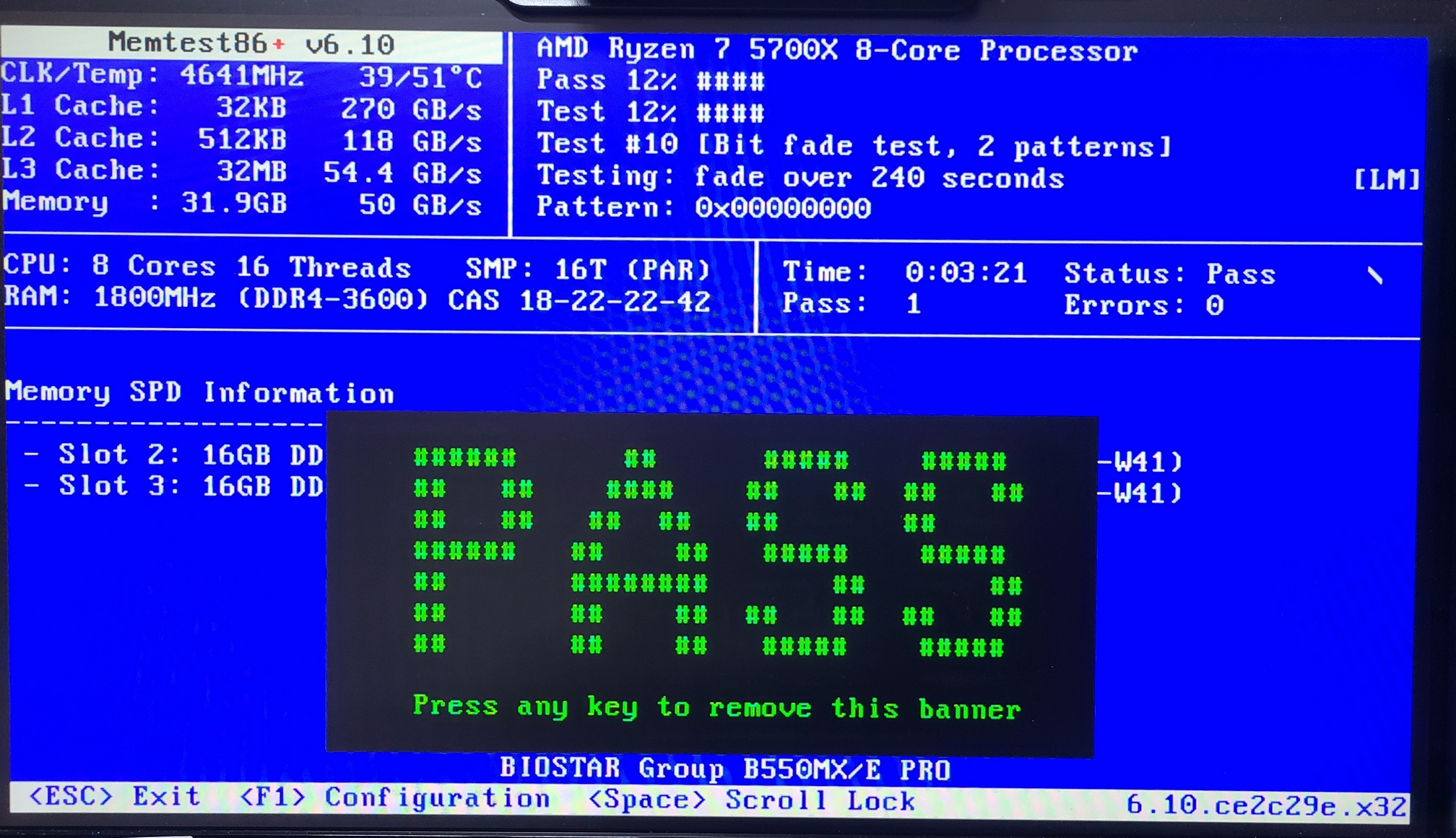Click the spinning activity indicator near Status
The image size is (1456, 838).
[1374, 275]
